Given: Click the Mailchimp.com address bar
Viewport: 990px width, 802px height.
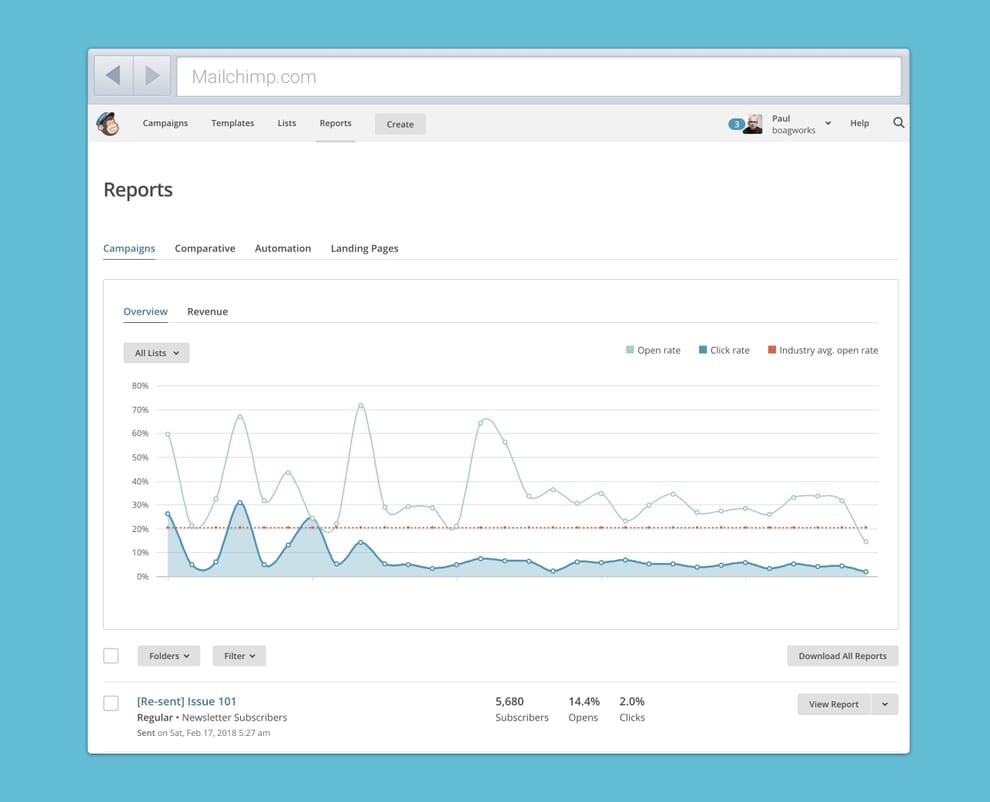Looking at the screenshot, I should pyautogui.click(x=539, y=76).
